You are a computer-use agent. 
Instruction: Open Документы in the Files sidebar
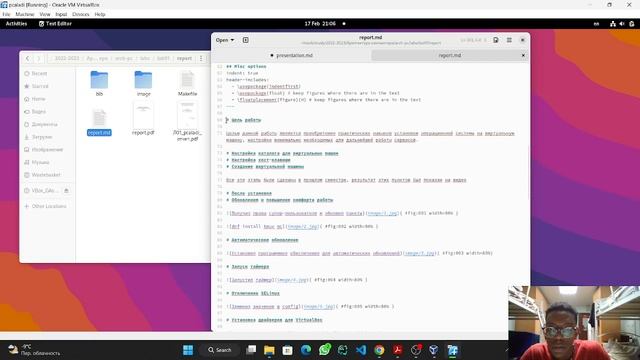point(44,124)
